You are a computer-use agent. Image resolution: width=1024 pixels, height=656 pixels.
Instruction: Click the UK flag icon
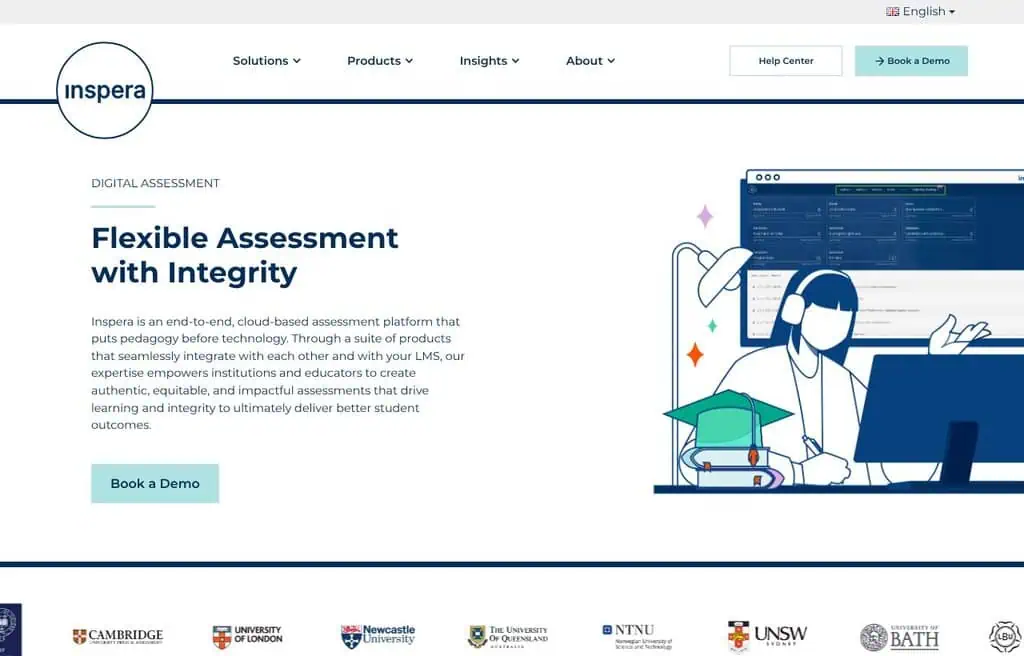click(892, 11)
